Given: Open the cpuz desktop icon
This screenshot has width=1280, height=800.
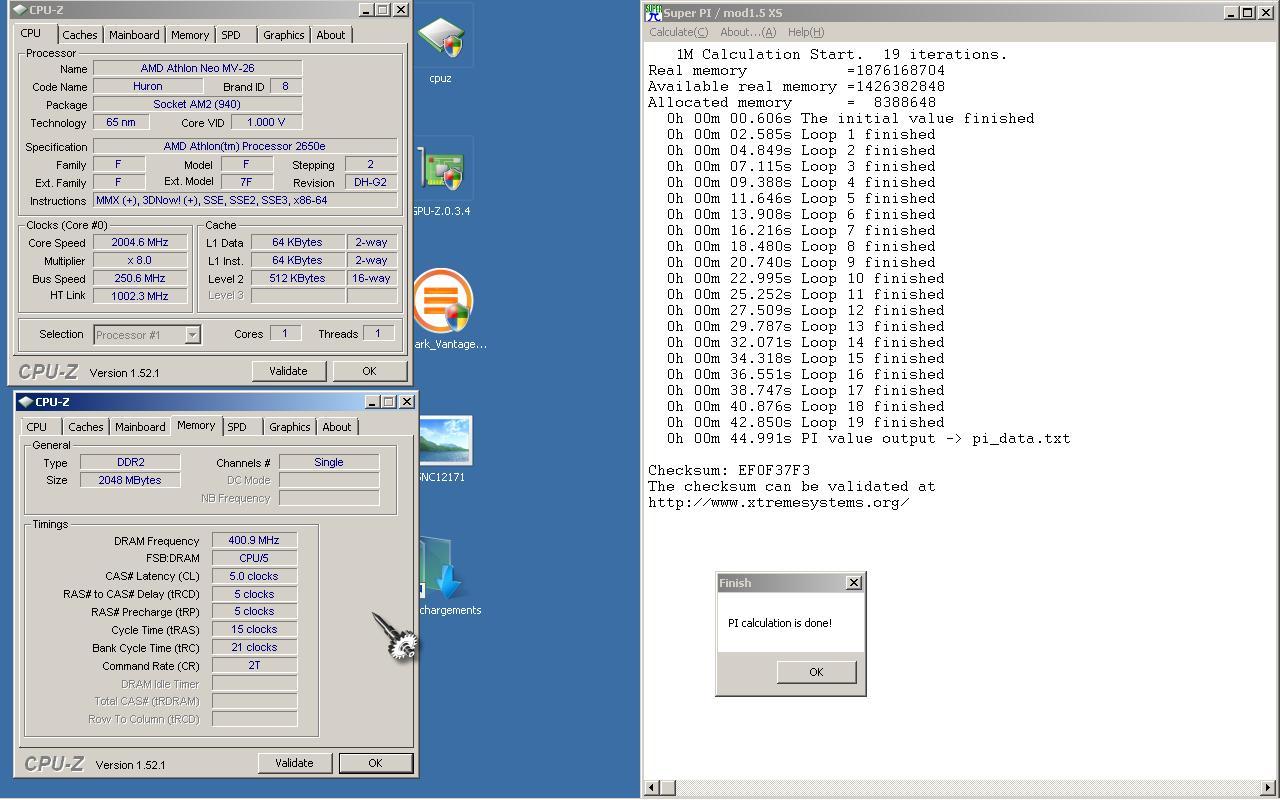Looking at the screenshot, I should click(x=440, y=40).
